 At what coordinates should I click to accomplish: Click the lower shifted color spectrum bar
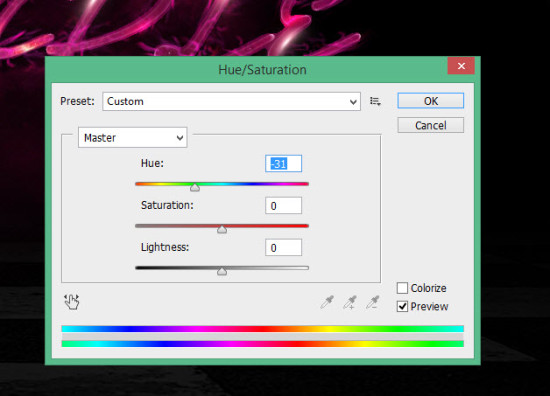tap(262, 344)
